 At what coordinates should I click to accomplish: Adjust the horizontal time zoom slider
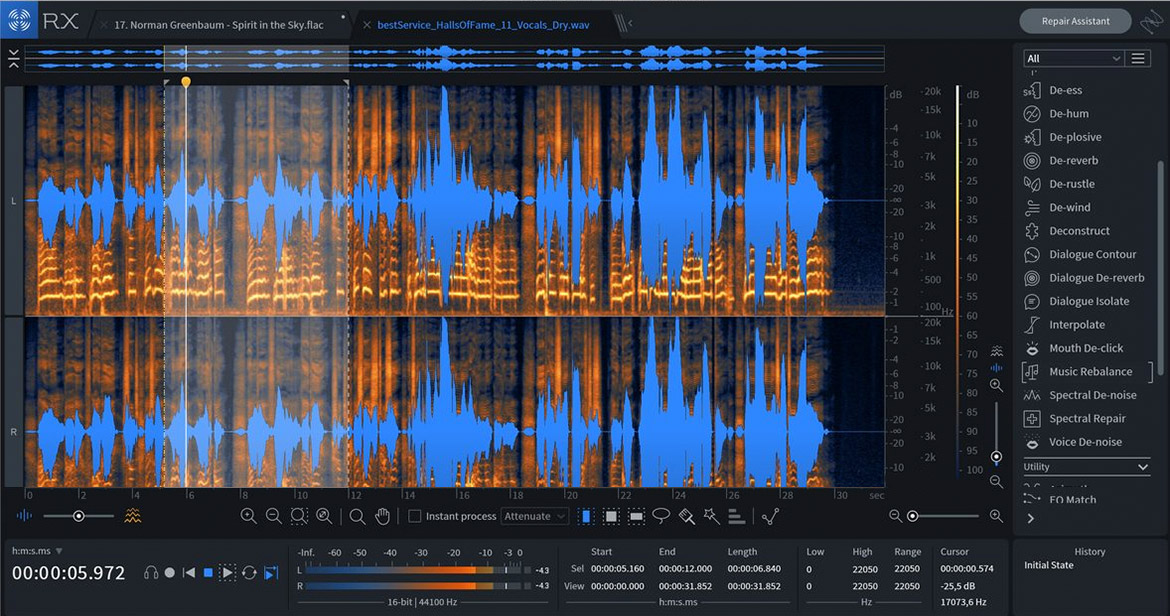(945, 516)
